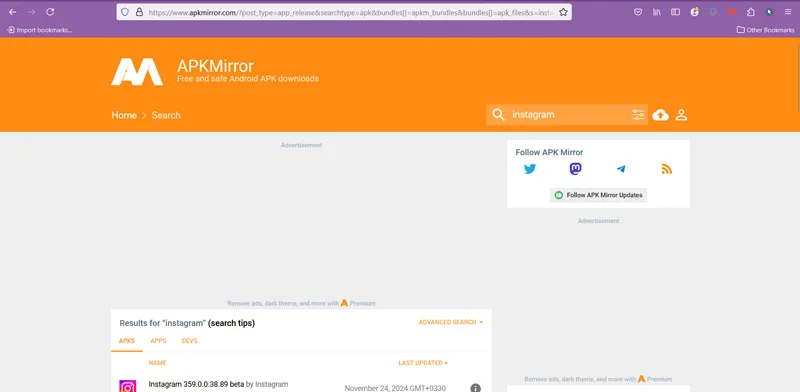The width and height of the screenshot is (800, 392).
Task: Select the APKS tab
Action: point(127,340)
